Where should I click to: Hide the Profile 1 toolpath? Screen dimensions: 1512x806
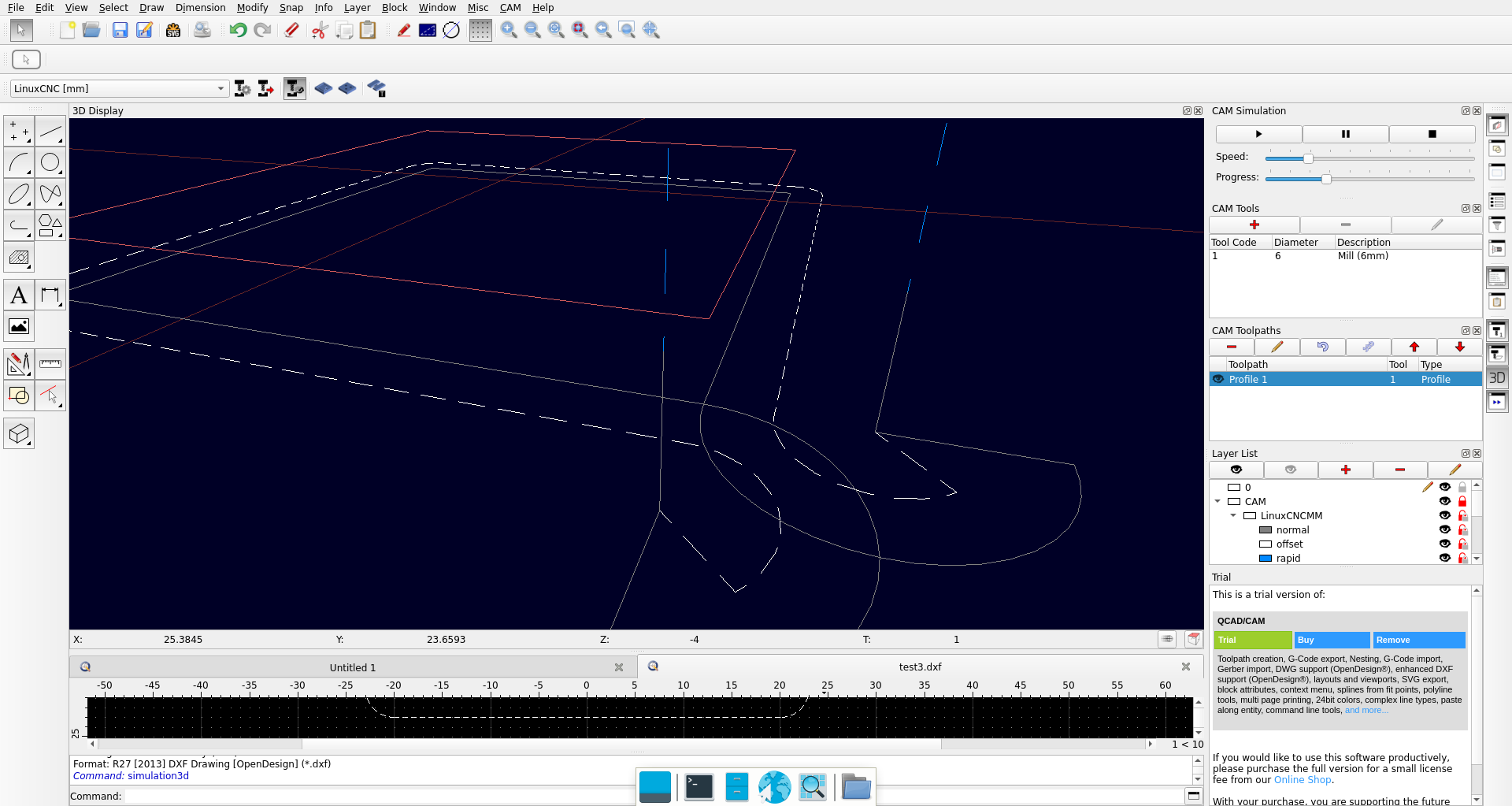pyautogui.click(x=1218, y=379)
